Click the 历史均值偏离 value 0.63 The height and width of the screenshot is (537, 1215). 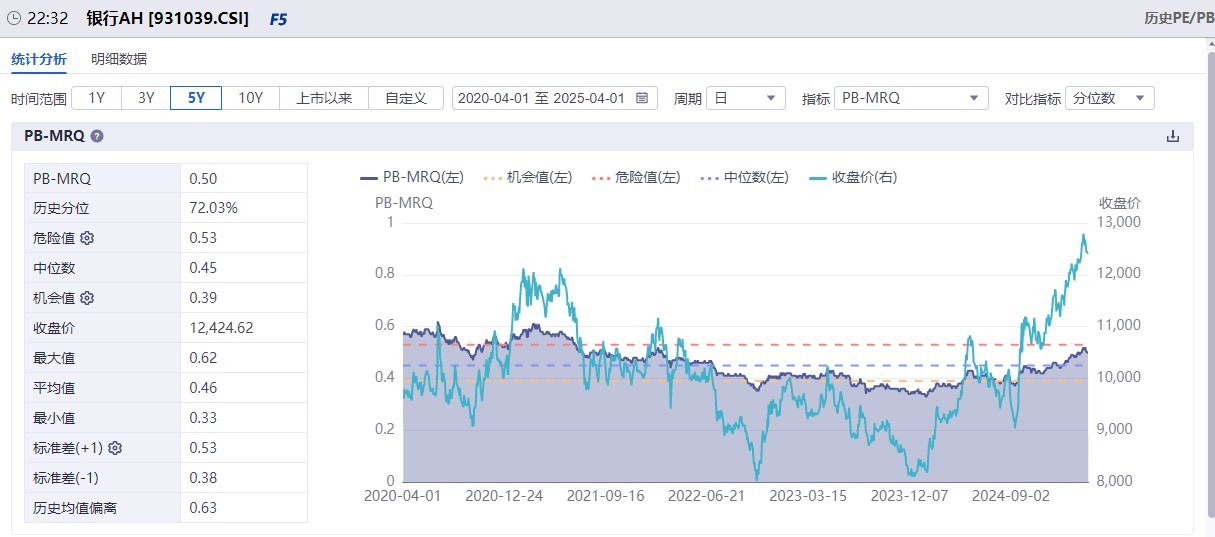(x=203, y=508)
